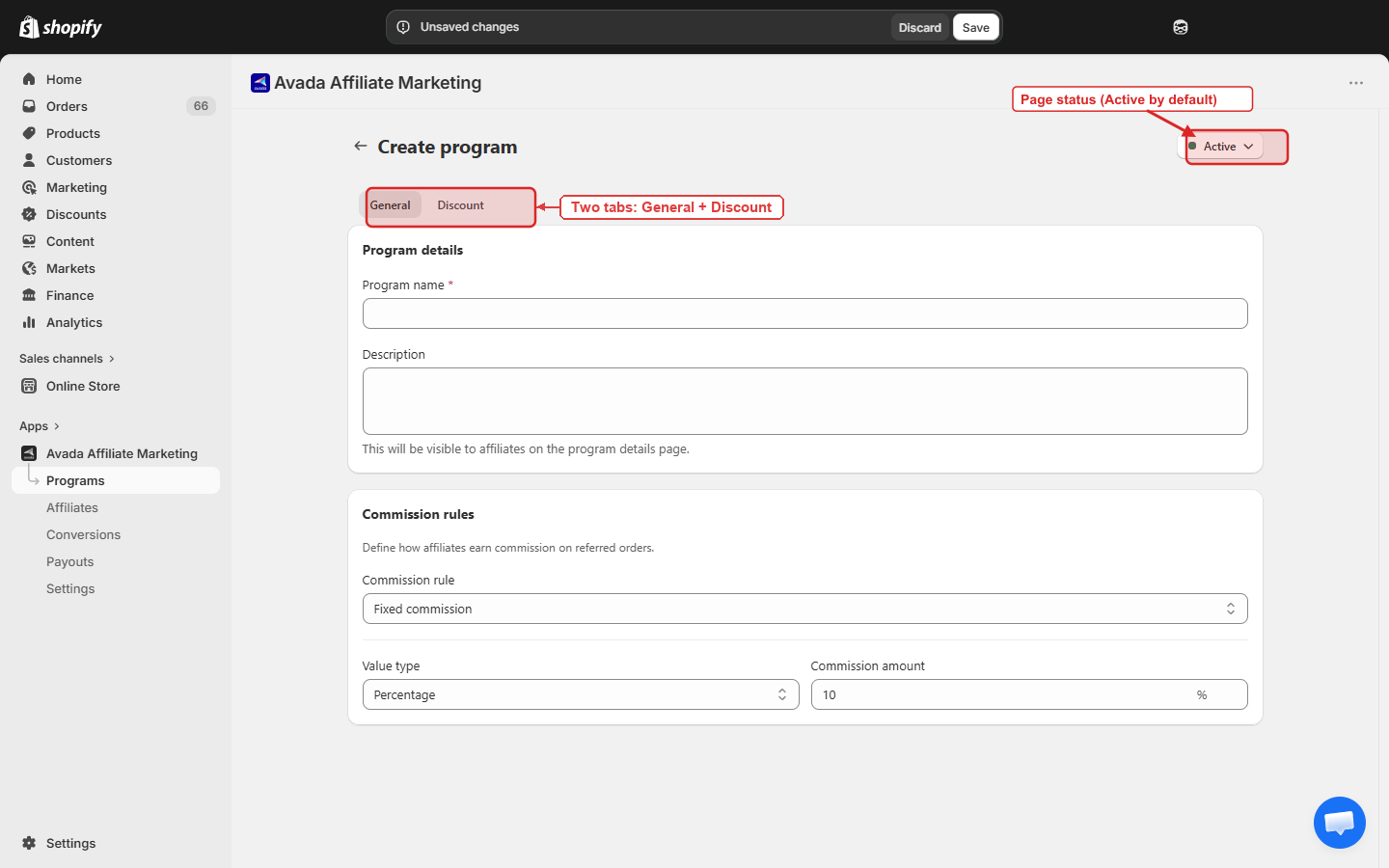Switch to the Discount tab
1389x868 pixels.
pos(461,205)
